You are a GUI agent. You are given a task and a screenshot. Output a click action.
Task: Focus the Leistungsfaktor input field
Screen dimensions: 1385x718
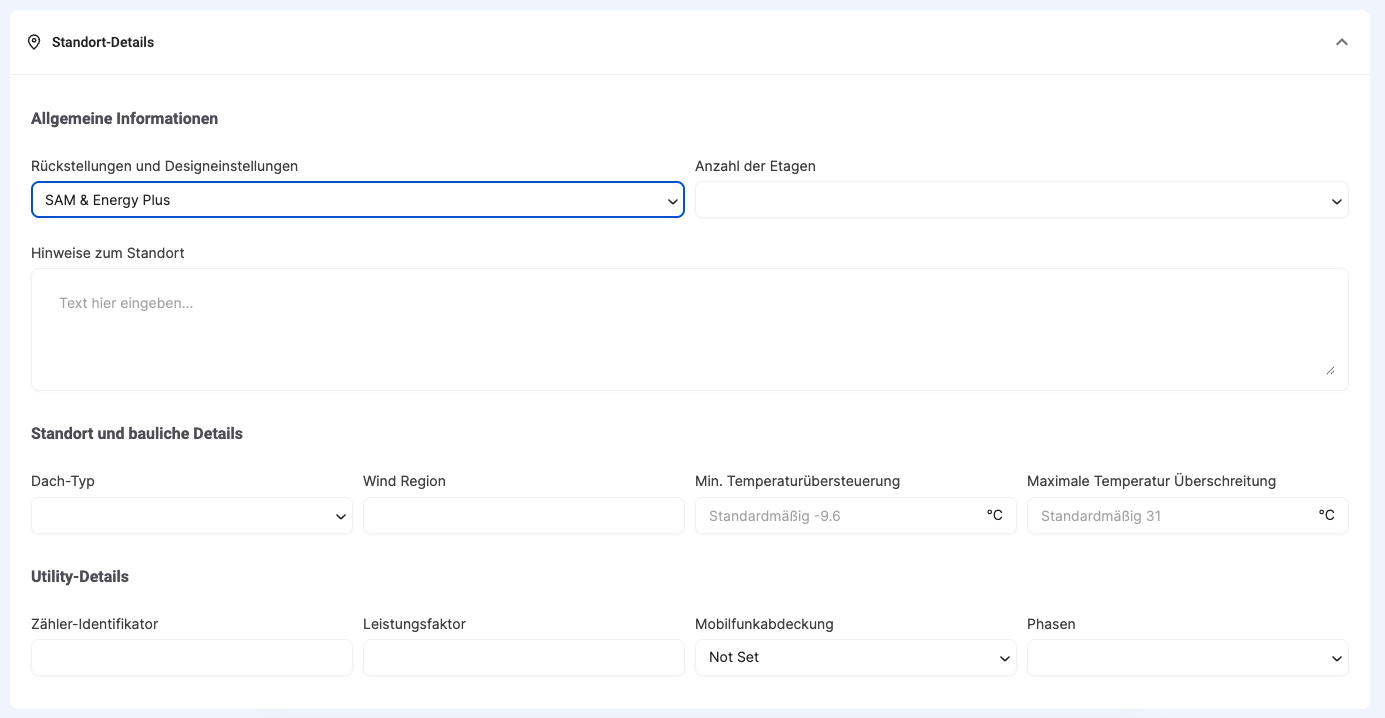pyautogui.click(x=523, y=658)
